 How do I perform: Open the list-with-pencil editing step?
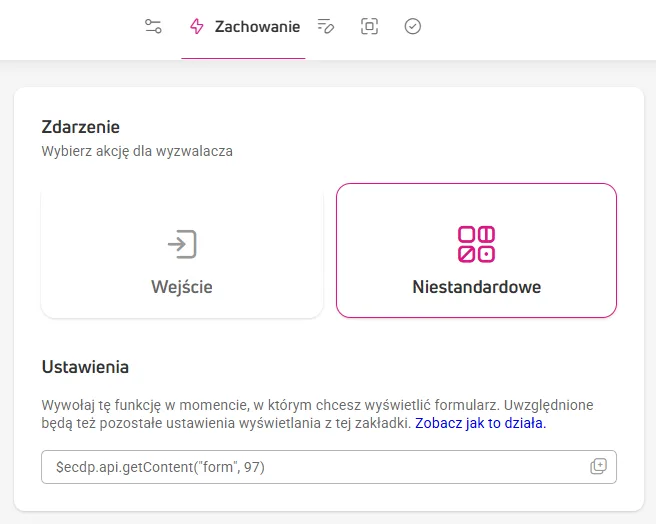pyautogui.click(x=326, y=26)
